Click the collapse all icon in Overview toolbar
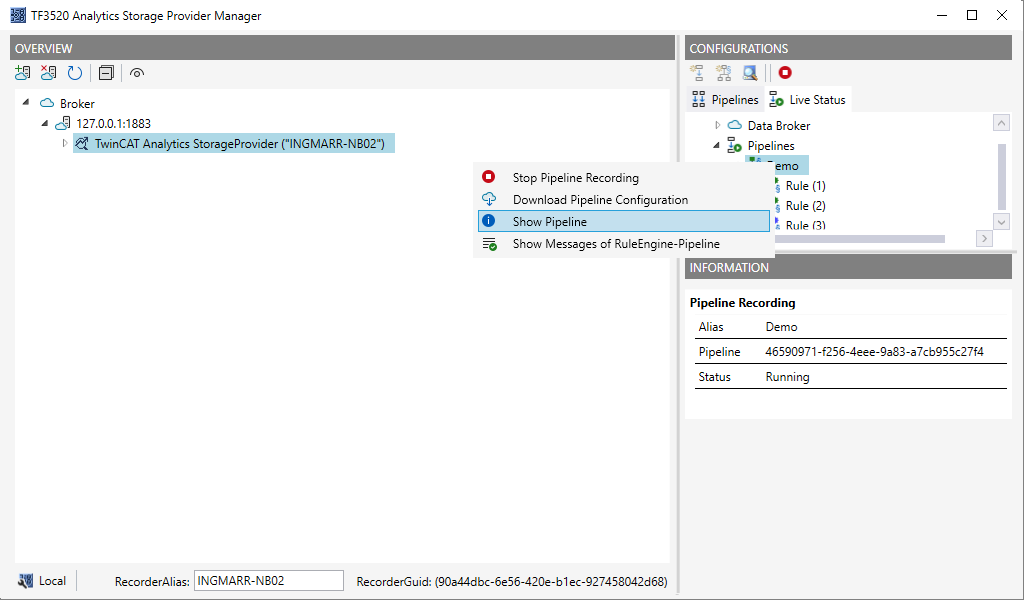The width and height of the screenshot is (1024, 600). click(x=106, y=73)
